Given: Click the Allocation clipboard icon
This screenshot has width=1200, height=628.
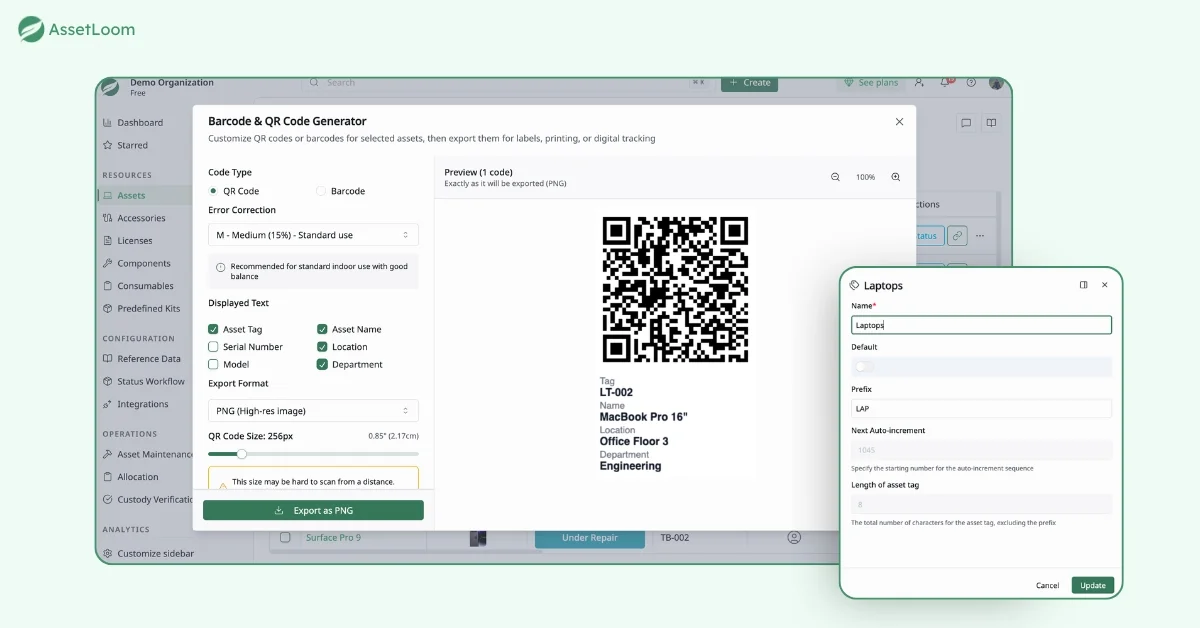Looking at the screenshot, I should (108, 477).
